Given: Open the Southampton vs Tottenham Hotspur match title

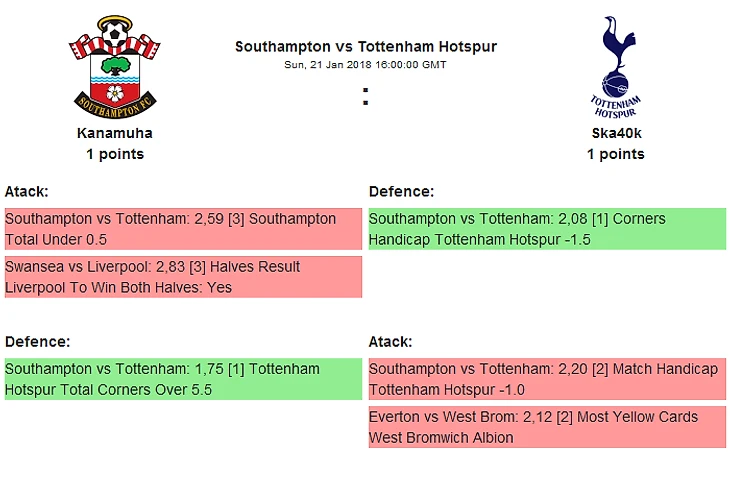Looking at the screenshot, I should pos(365,47).
